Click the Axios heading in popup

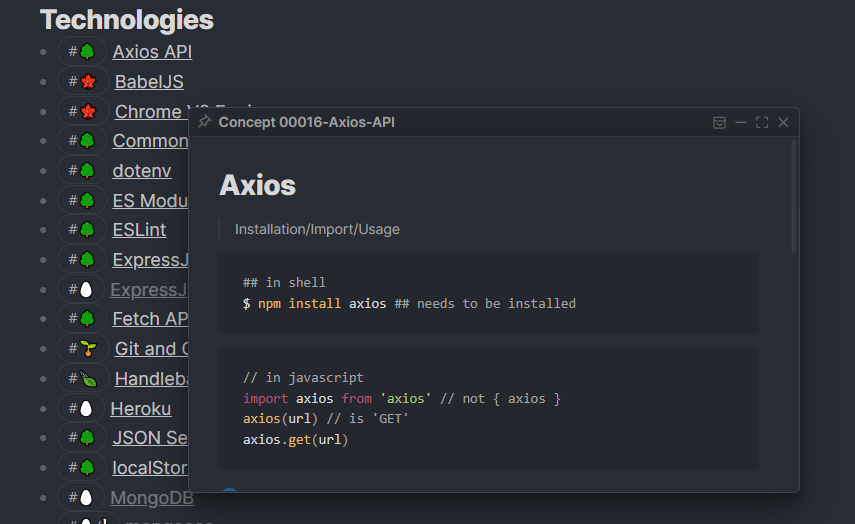coord(257,185)
